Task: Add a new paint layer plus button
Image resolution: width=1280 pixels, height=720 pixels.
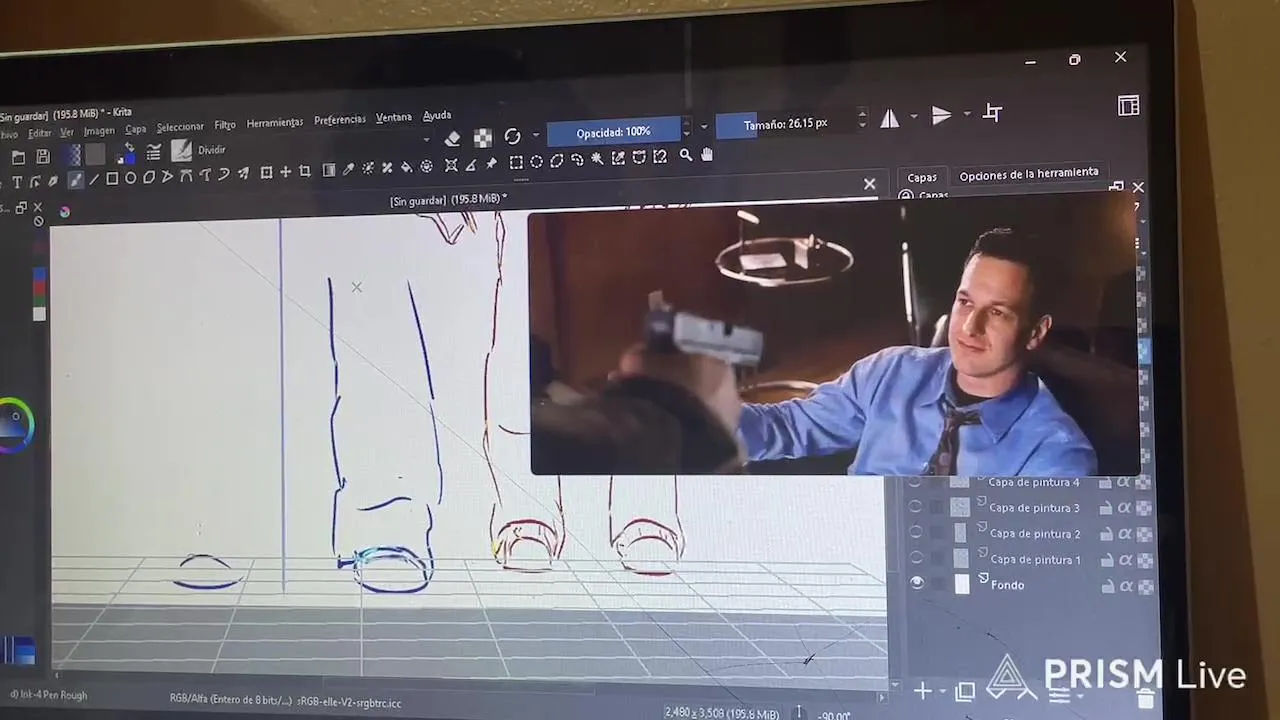Action: click(923, 691)
